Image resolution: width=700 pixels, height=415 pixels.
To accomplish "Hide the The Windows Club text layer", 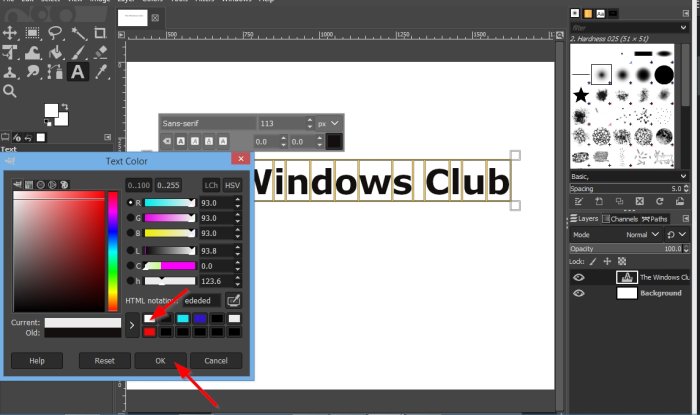I will coord(579,278).
